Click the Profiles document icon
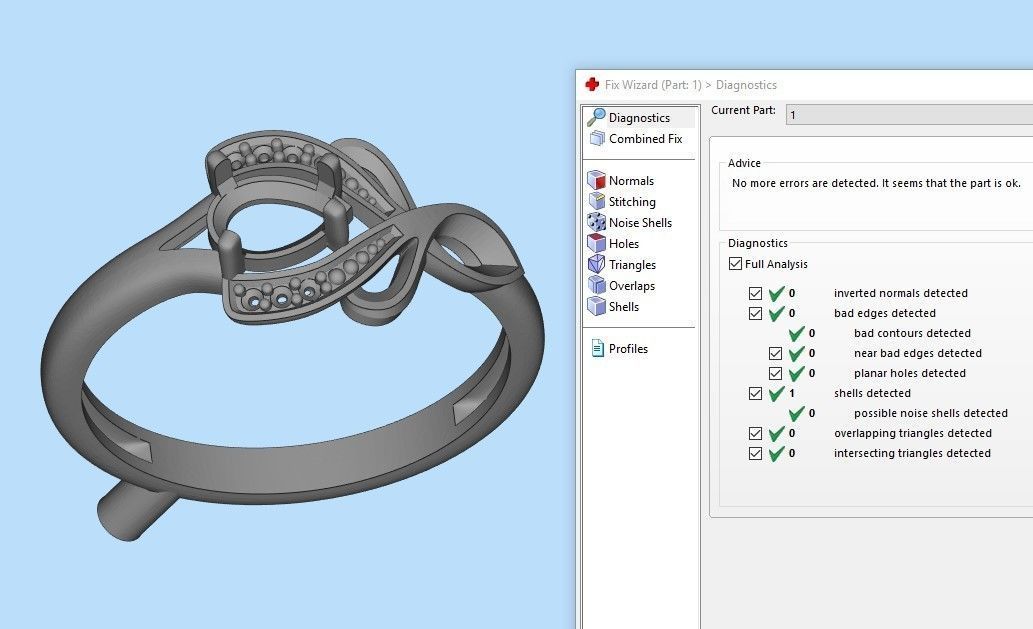The width and height of the screenshot is (1033, 629). click(x=598, y=348)
